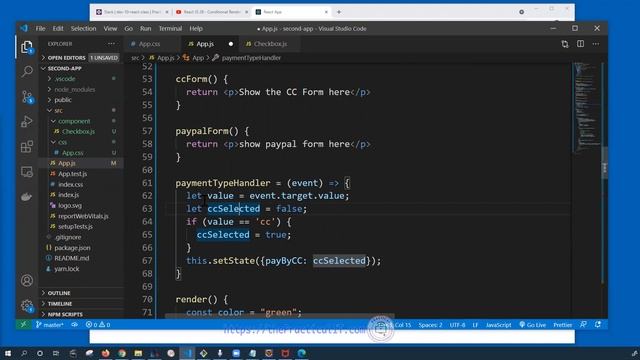Expand the .vscode folder
640x360 pixels.
click(x=65, y=79)
